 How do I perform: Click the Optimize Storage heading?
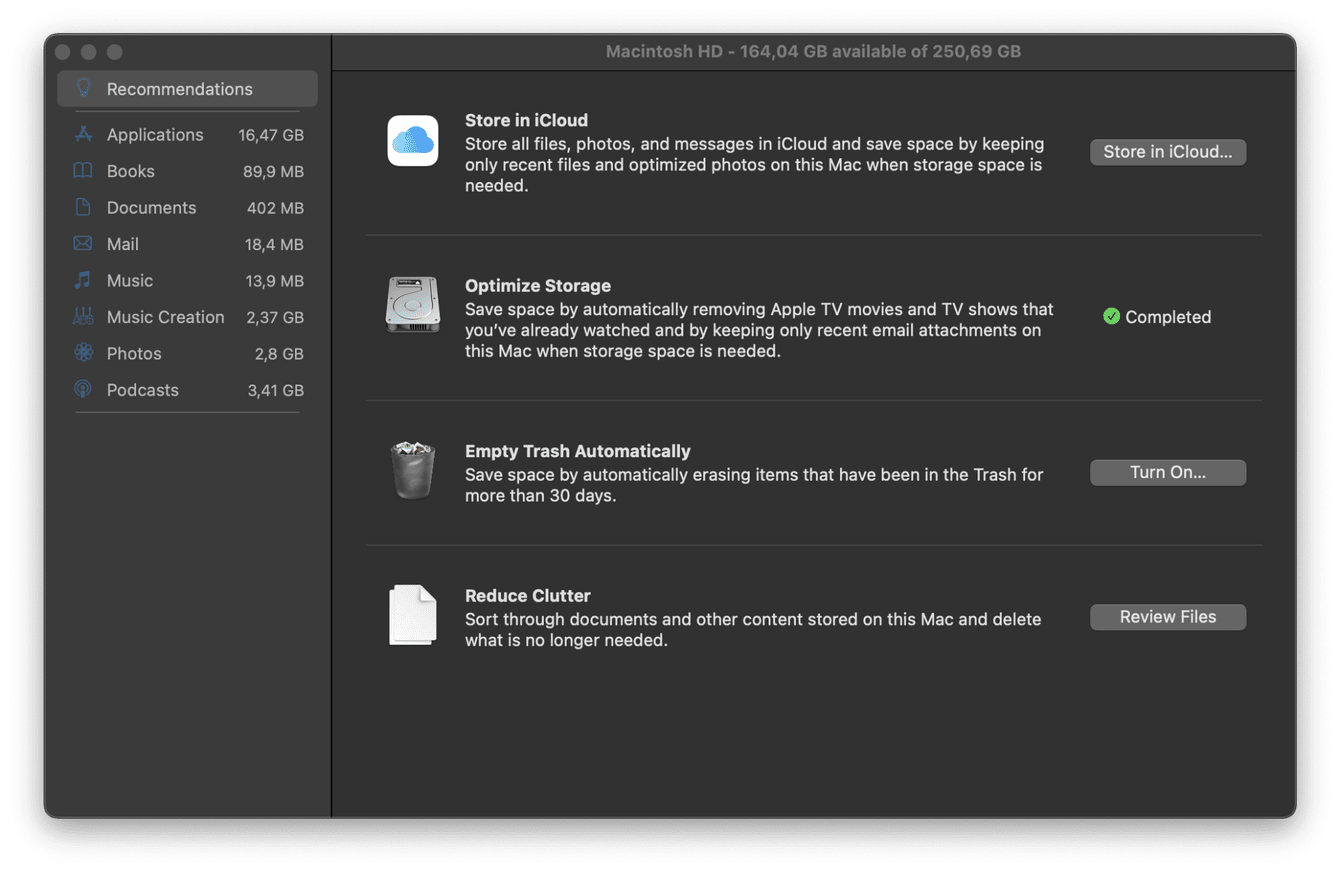(538, 285)
